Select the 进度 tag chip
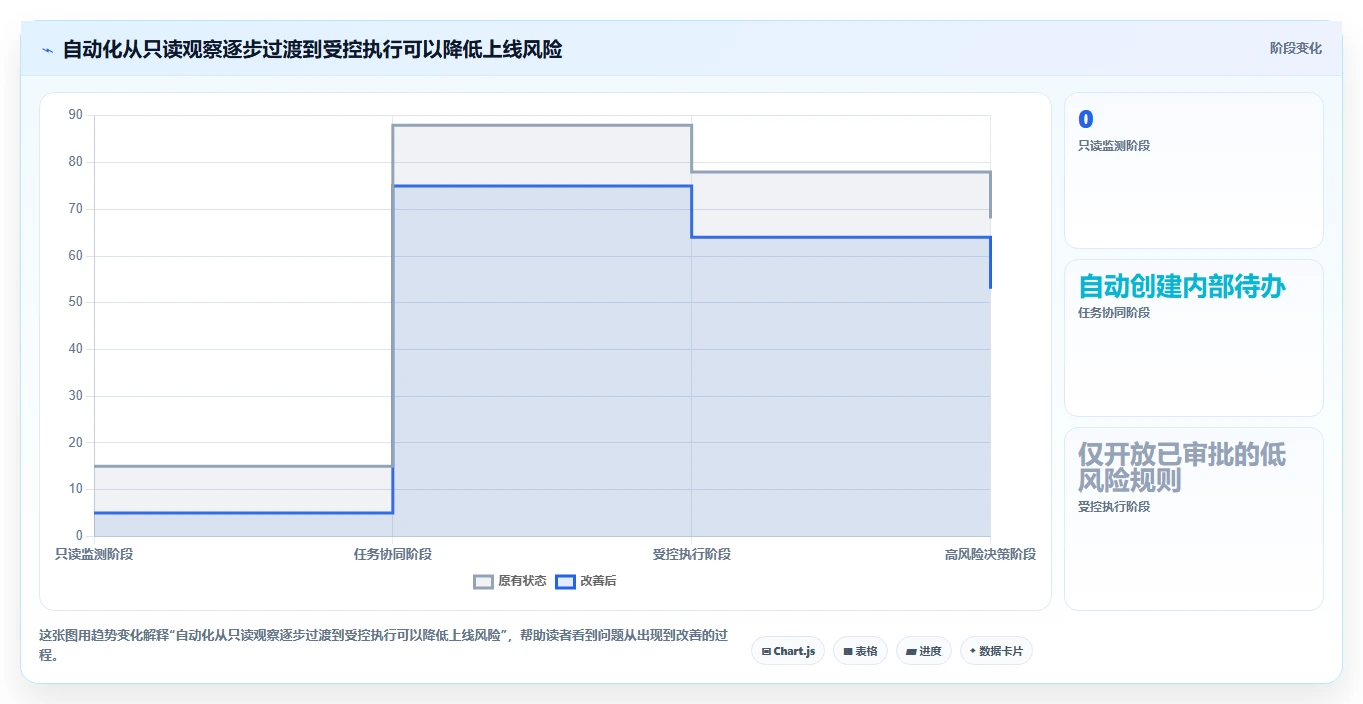This screenshot has width=1363, height=704. click(924, 651)
